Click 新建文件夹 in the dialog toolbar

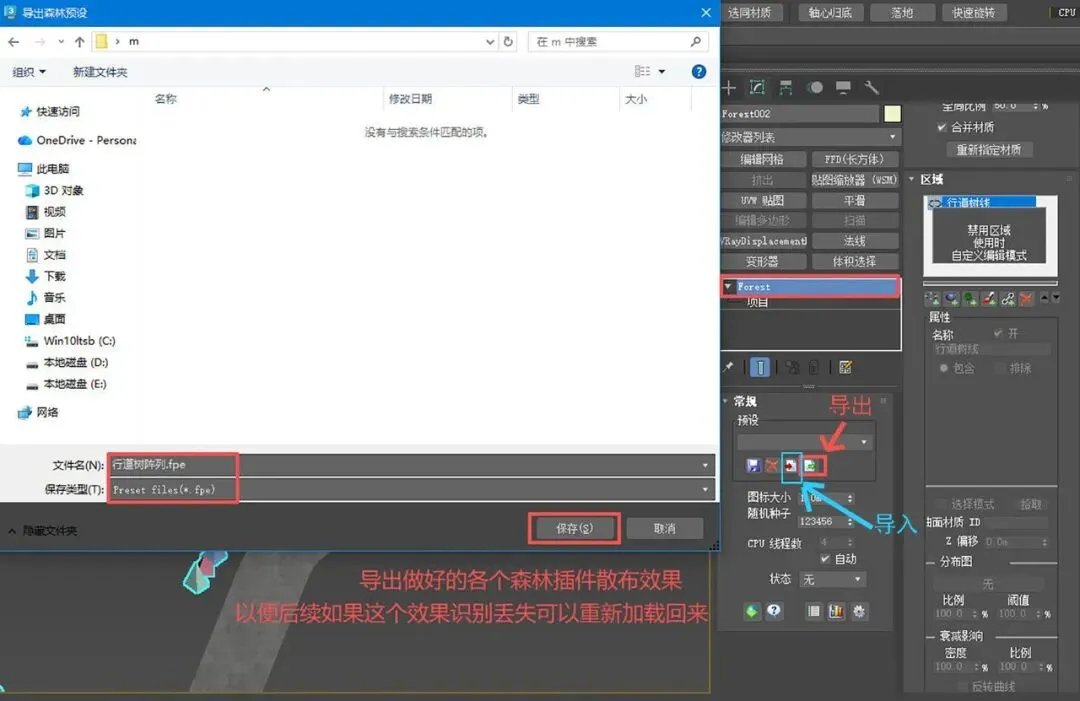[101, 72]
